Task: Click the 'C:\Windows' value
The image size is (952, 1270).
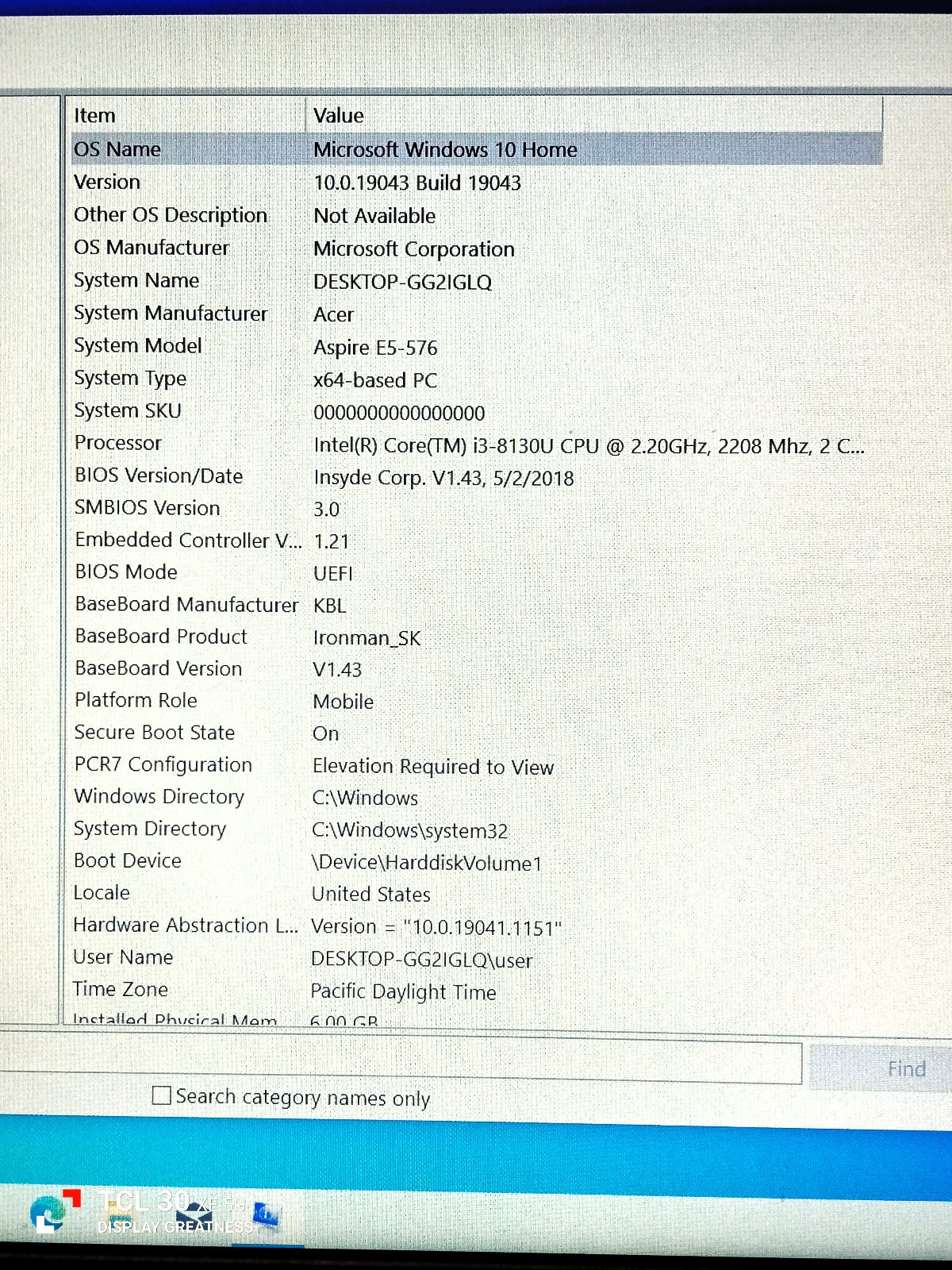Action: (x=365, y=798)
